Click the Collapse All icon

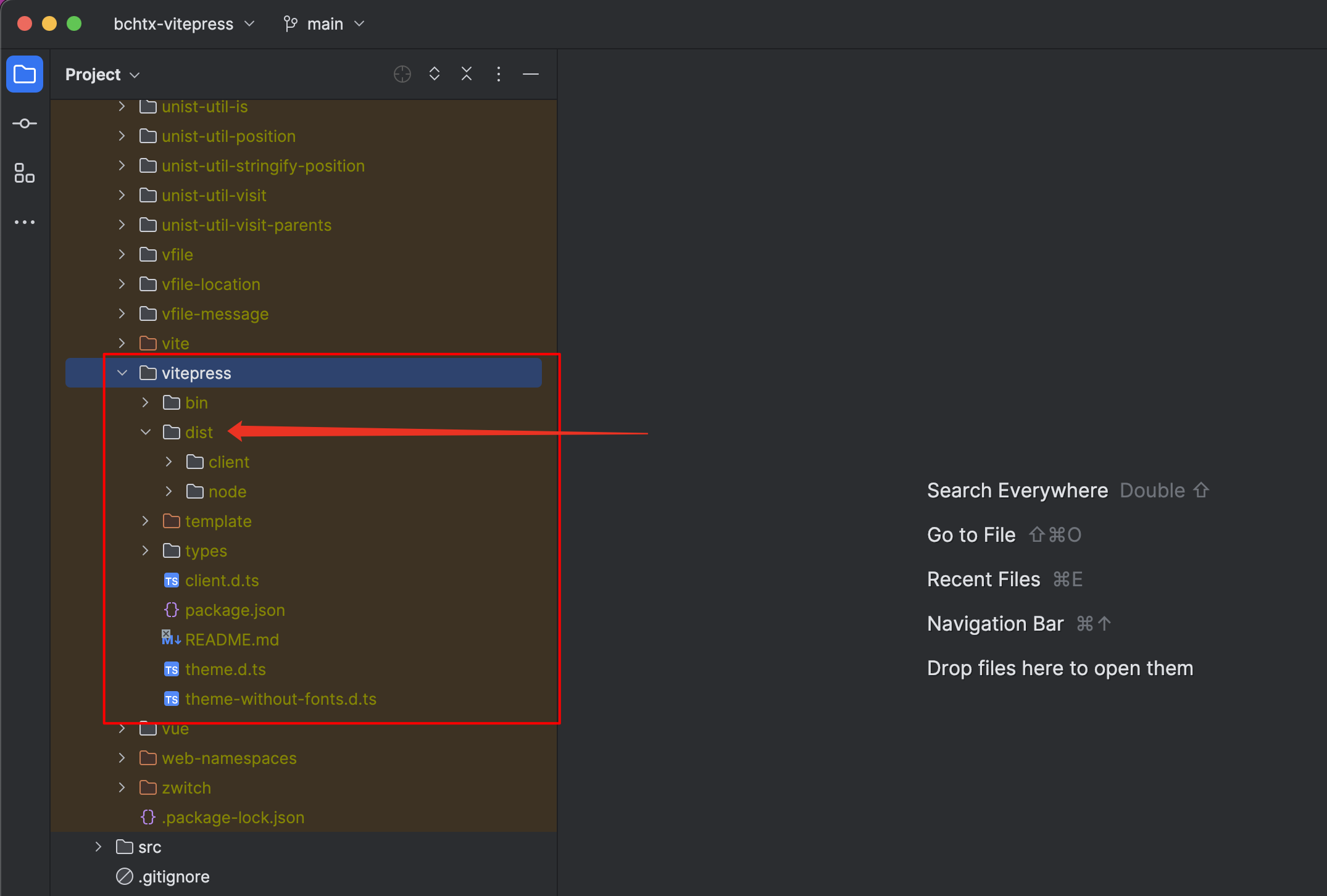point(467,75)
